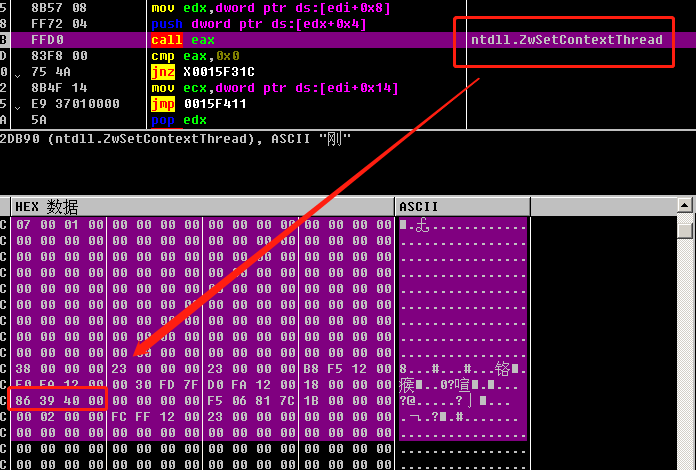The image size is (696, 470).
Task: Click opcode bytes "8B4F 14"
Action: (x=59, y=88)
